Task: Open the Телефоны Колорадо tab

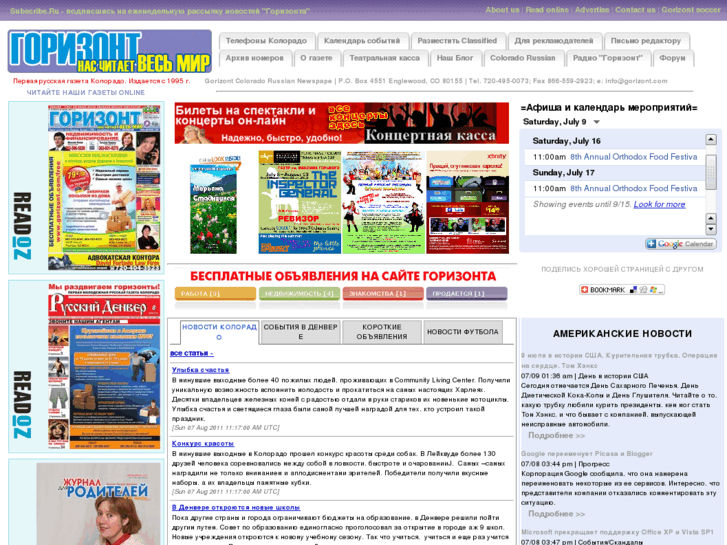Action: (266, 41)
